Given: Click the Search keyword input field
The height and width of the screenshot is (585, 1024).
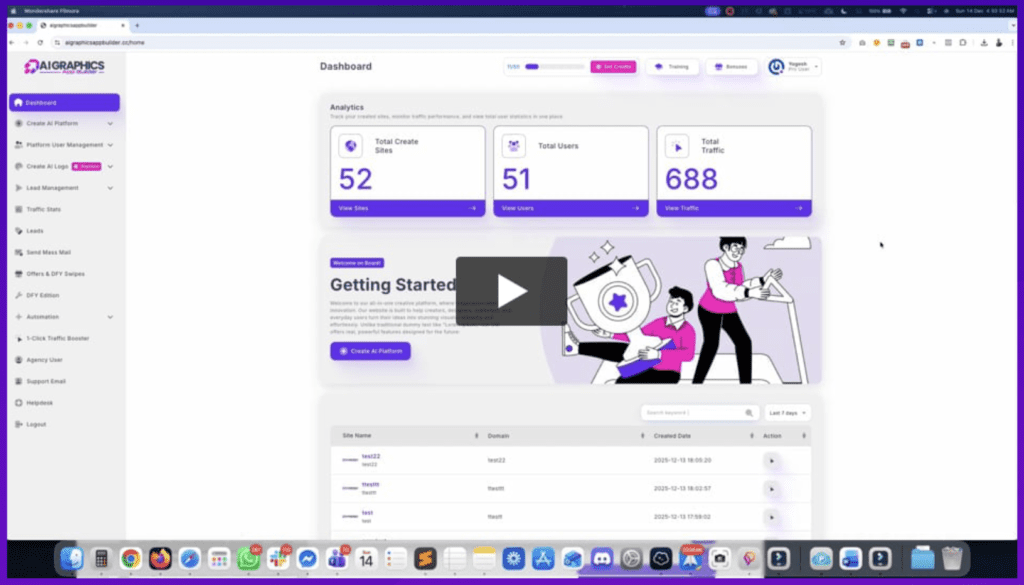Looking at the screenshot, I should 692,412.
